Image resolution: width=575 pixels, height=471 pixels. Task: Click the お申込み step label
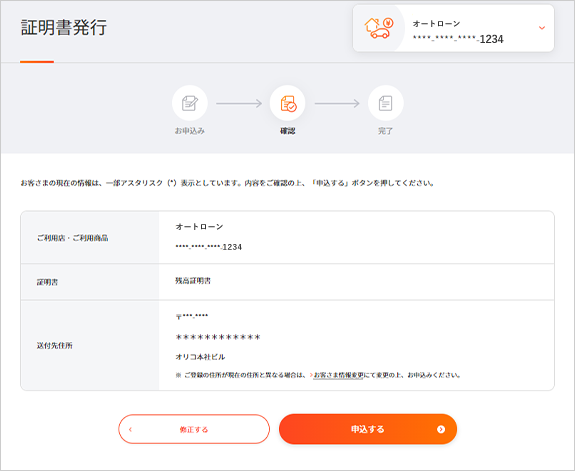tap(190, 131)
